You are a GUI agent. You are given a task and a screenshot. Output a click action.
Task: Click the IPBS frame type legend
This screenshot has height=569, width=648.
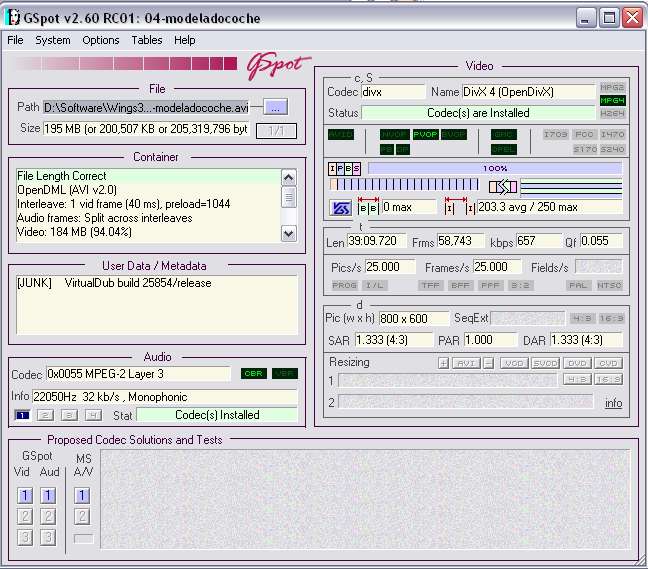click(344, 169)
